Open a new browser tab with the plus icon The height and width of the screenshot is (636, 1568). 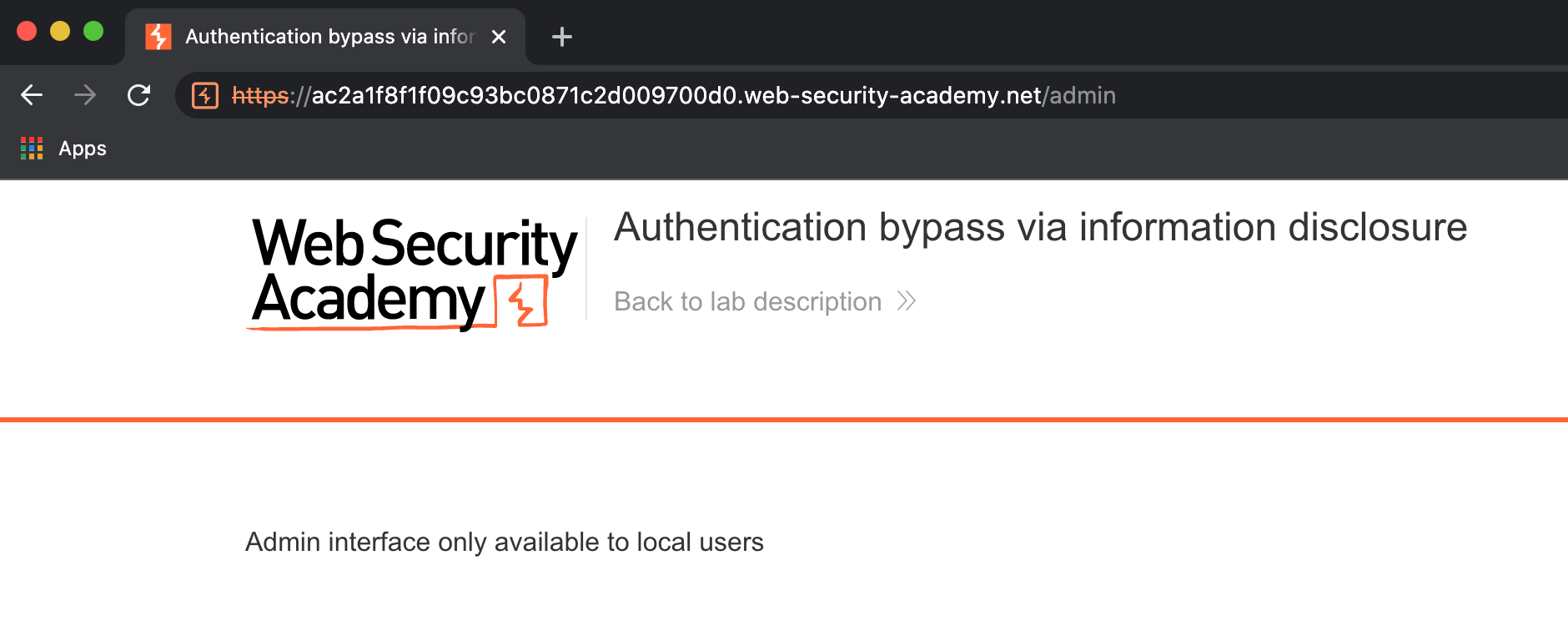561,36
